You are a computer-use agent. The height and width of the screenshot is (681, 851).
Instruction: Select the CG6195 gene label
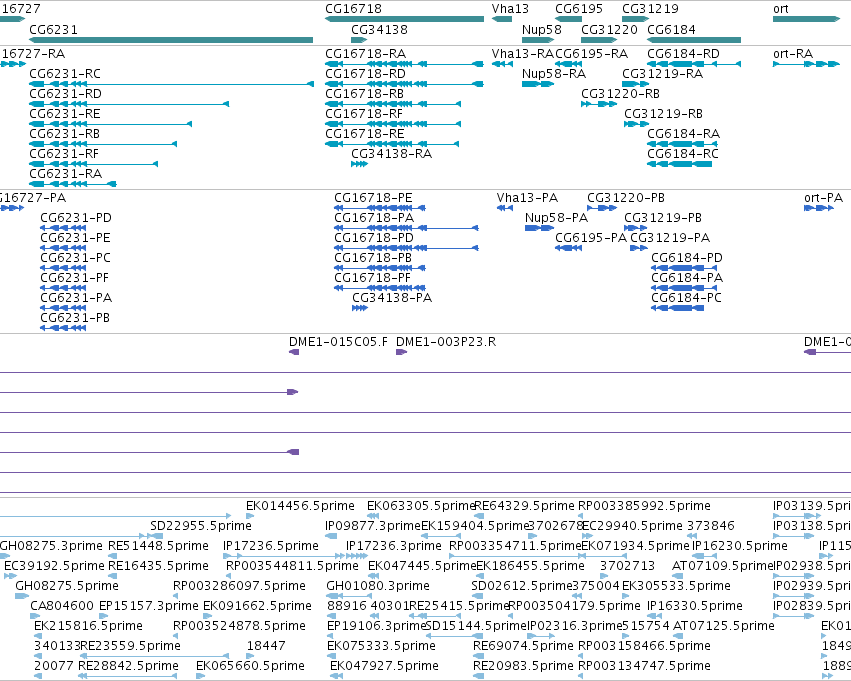point(579,9)
